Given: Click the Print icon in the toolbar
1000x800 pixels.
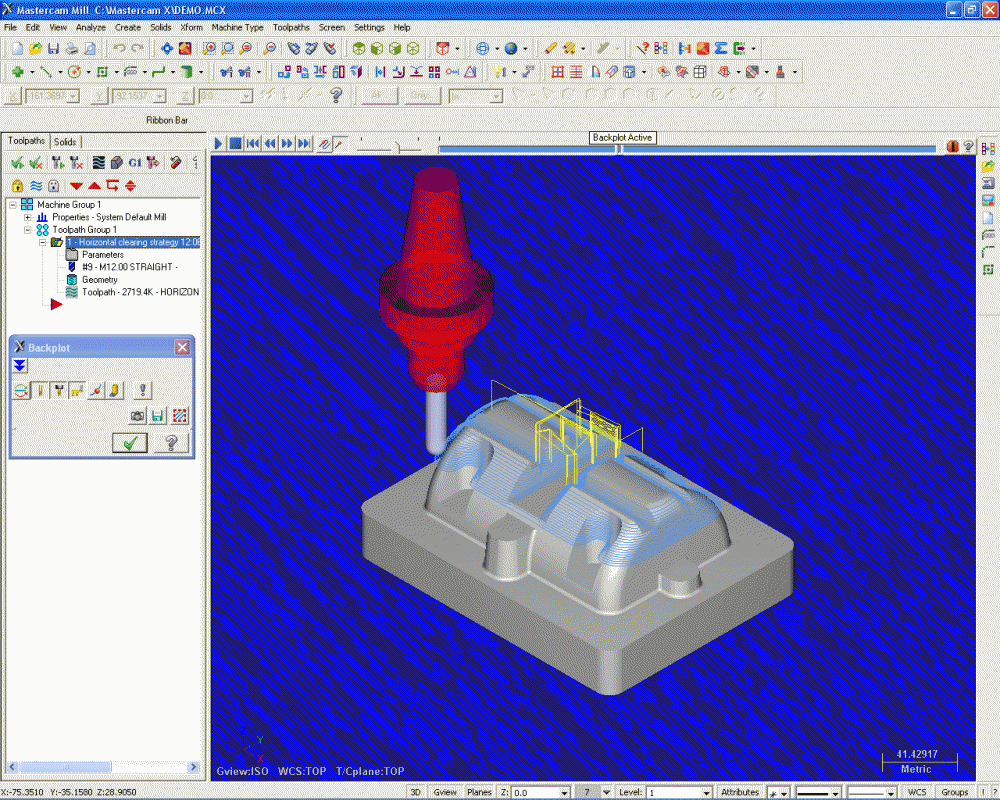Looking at the screenshot, I should click(72, 48).
